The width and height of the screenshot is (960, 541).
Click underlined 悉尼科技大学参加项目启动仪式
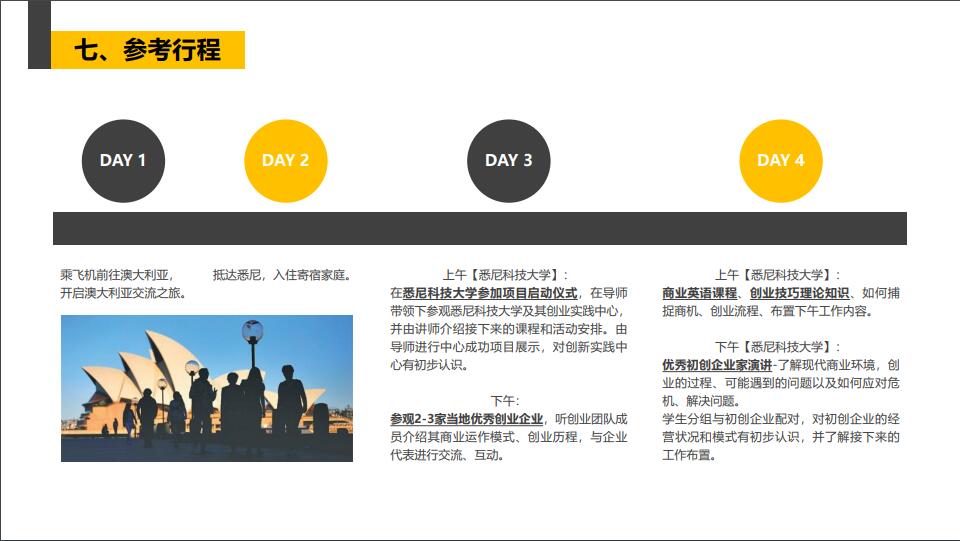[x=490, y=293]
